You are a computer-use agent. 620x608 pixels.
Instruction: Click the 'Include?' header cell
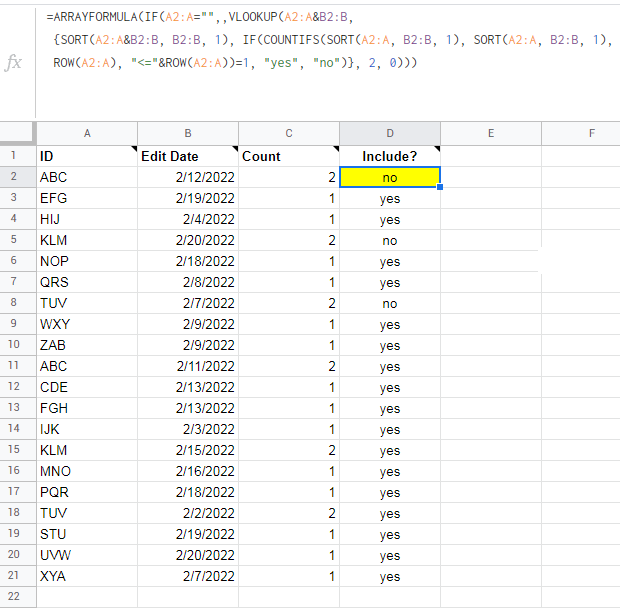390,156
